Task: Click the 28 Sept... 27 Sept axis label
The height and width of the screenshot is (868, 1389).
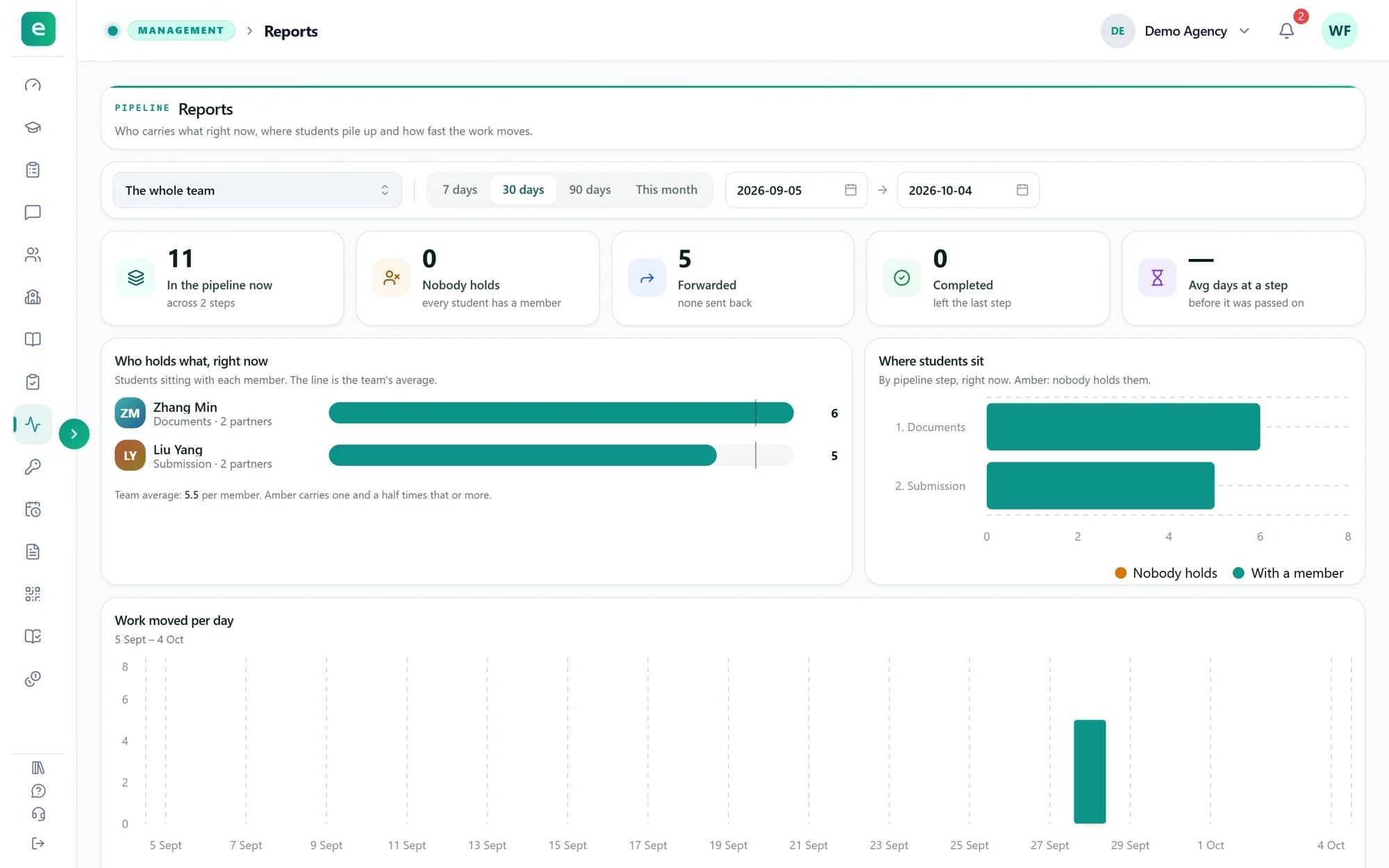Action: click(1049, 845)
